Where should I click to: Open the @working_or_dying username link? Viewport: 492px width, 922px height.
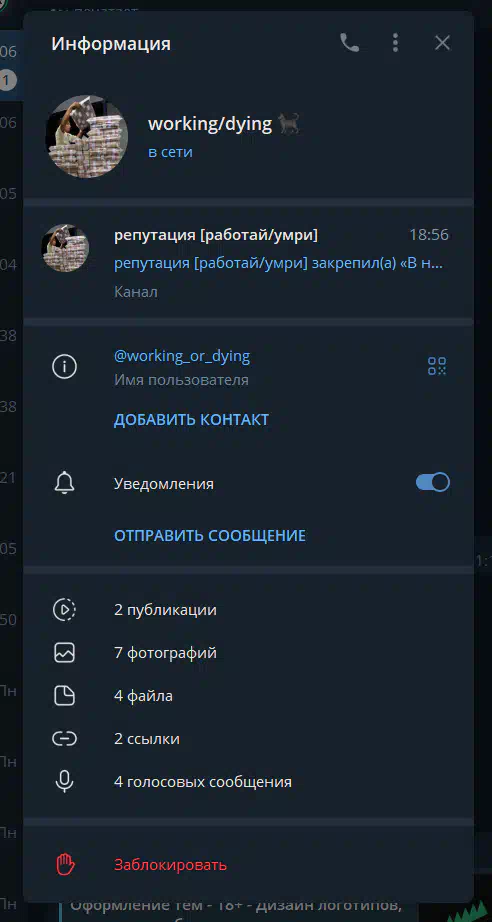(x=182, y=356)
